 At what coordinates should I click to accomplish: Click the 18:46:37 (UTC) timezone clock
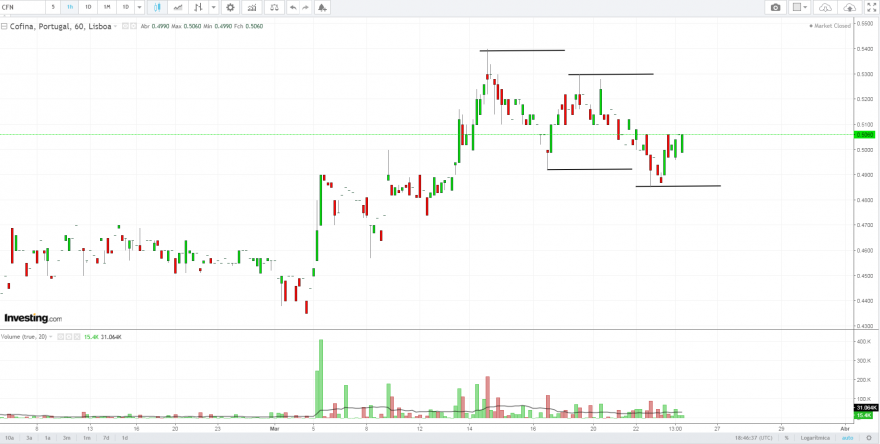[753, 438]
